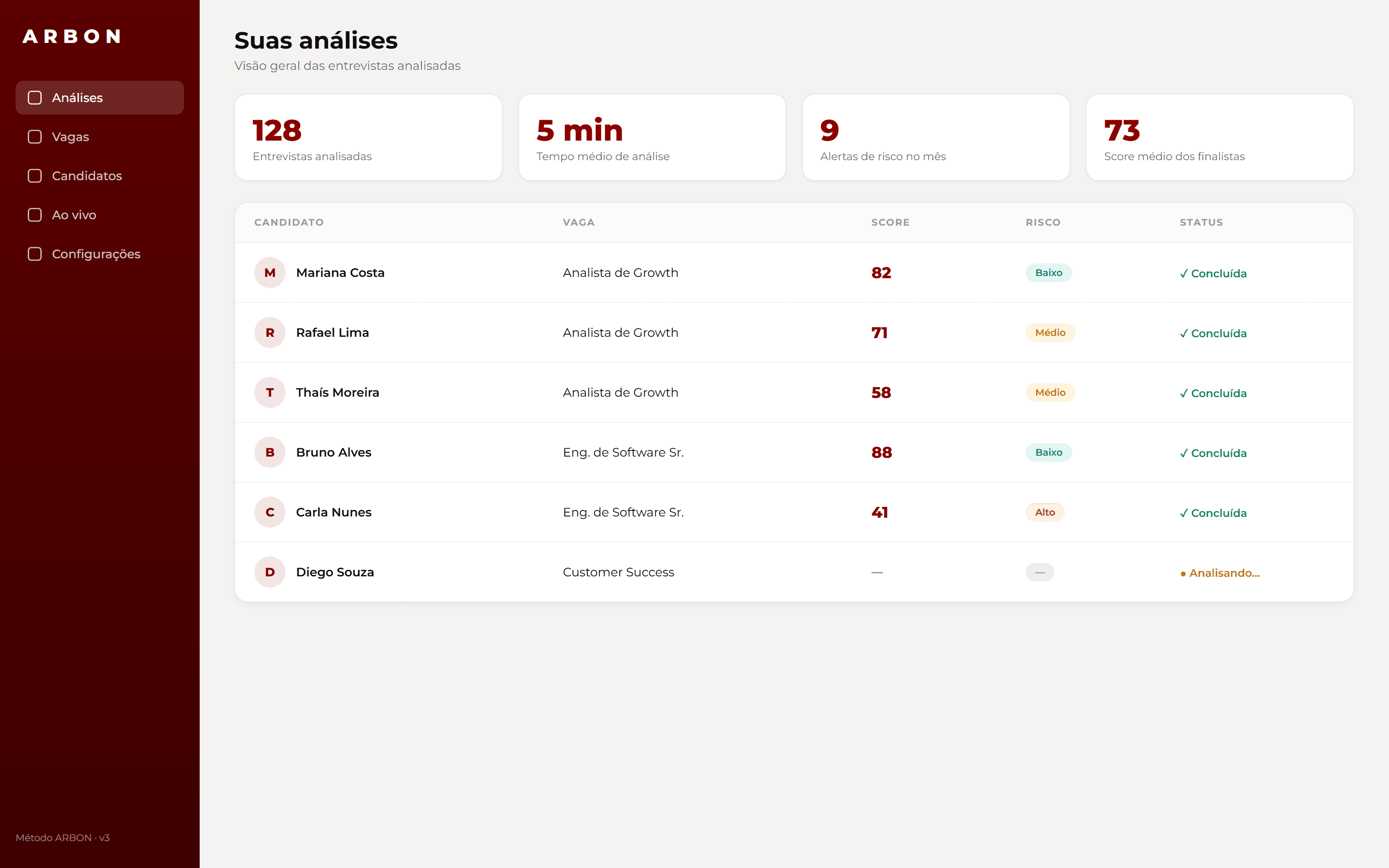This screenshot has width=1389, height=868.
Task: Select the Carla Nunes name
Action: pyautogui.click(x=333, y=512)
